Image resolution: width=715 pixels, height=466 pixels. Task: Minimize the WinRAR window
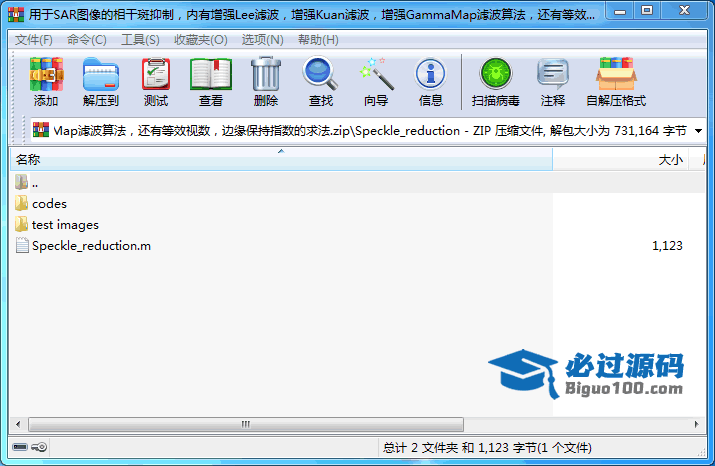click(x=620, y=11)
